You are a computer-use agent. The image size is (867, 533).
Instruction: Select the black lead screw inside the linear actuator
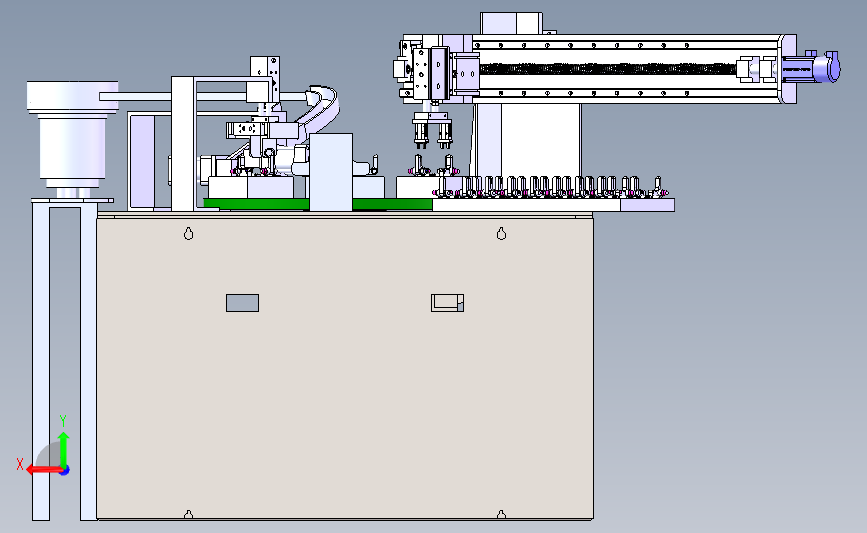pyautogui.click(x=608, y=69)
